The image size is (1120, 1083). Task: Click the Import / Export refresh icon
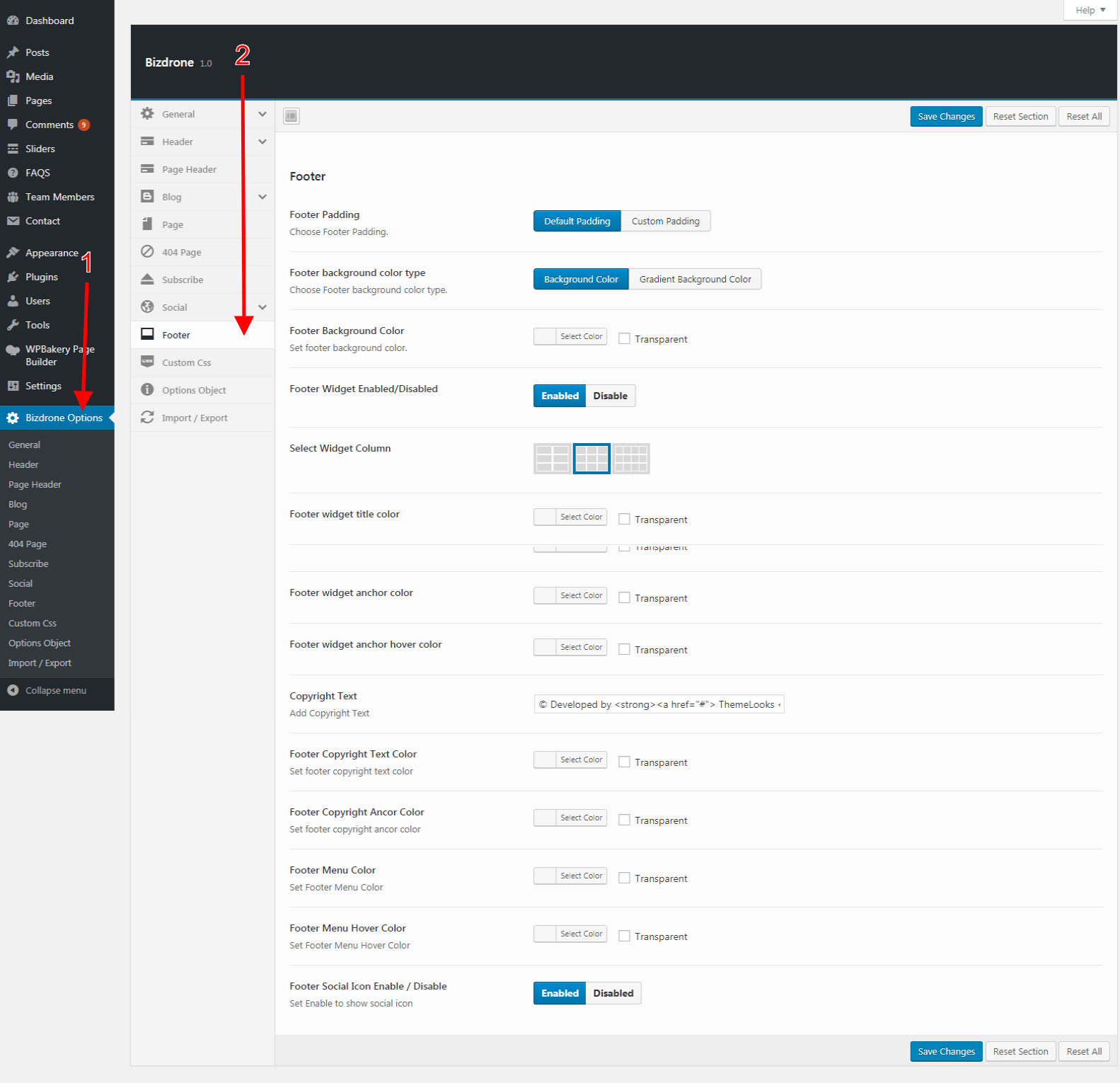pos(147,417)
